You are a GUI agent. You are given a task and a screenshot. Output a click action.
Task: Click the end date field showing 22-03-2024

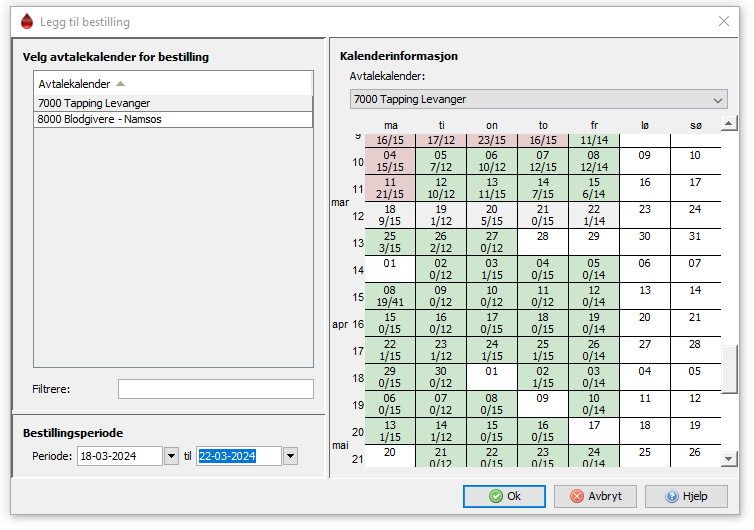(239, 456)
